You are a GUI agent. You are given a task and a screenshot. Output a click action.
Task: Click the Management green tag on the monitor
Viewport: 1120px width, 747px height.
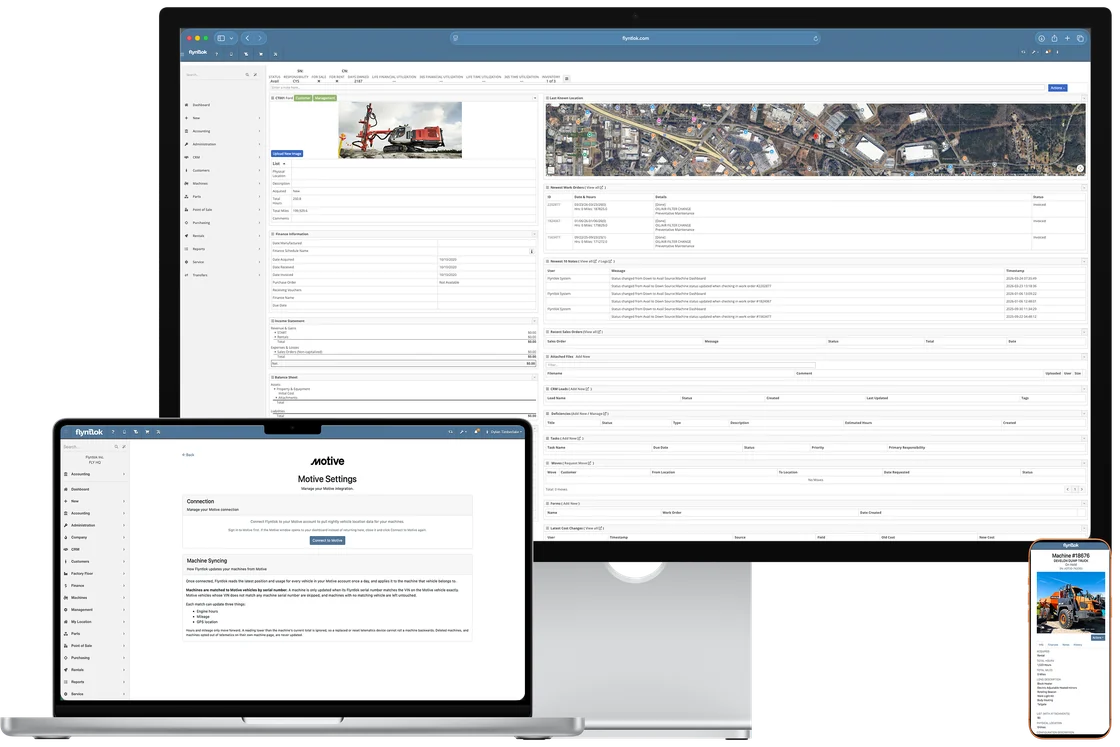click(x=325, y=98)
